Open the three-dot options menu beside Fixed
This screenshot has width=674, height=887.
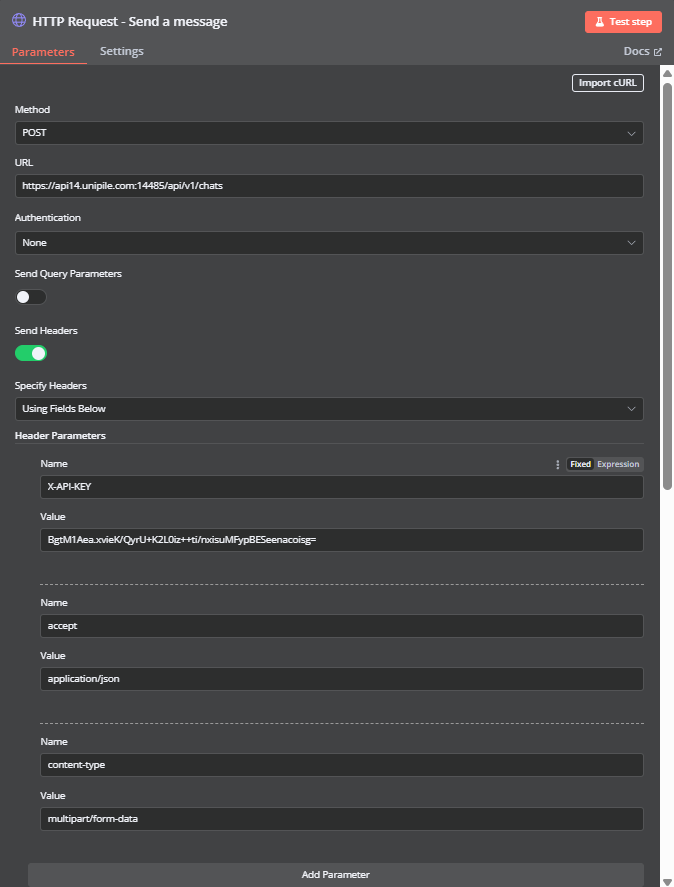[x=557, y=464]
